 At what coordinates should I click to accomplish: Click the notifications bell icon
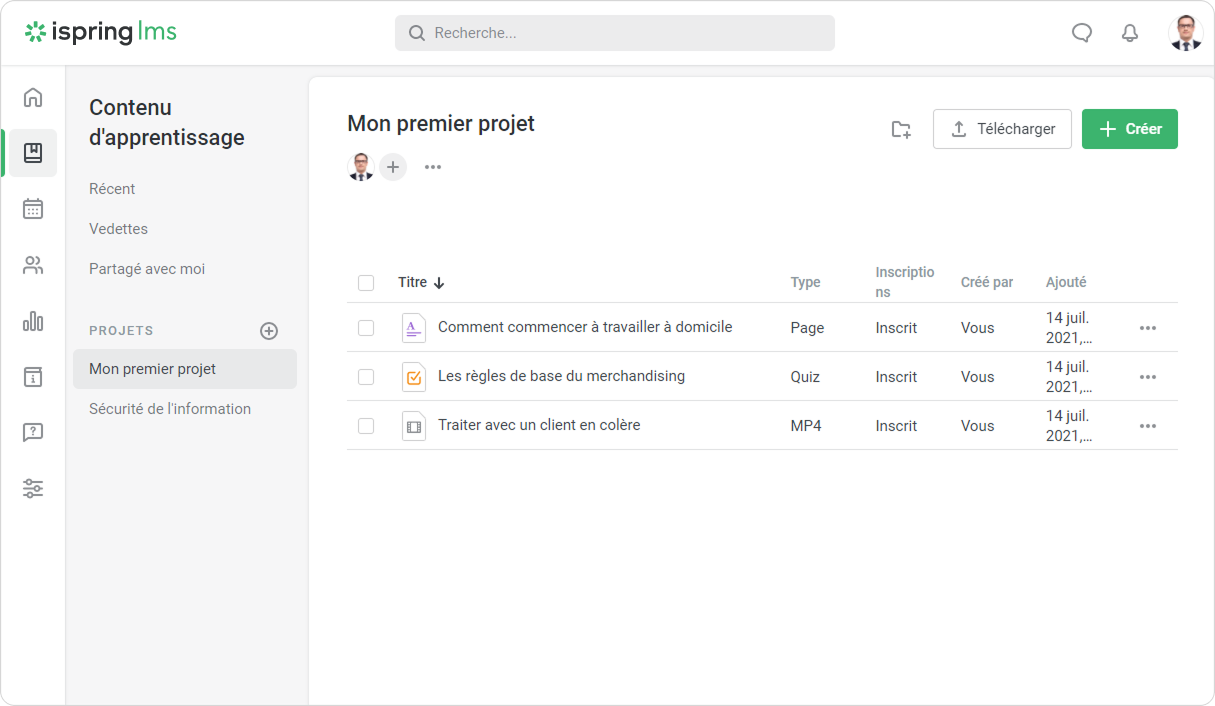tap(1130, 33)
